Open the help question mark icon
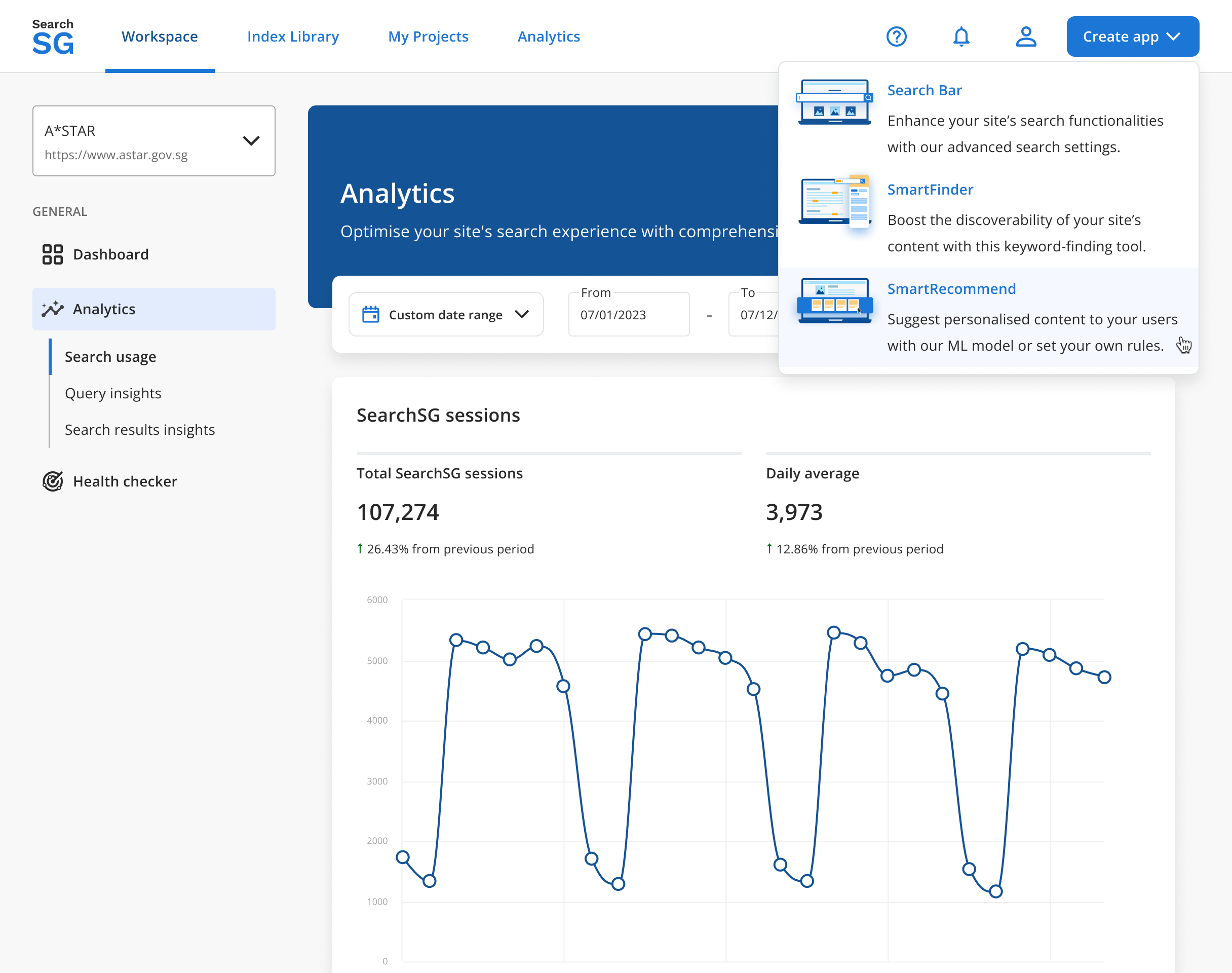 coord(897,36)
